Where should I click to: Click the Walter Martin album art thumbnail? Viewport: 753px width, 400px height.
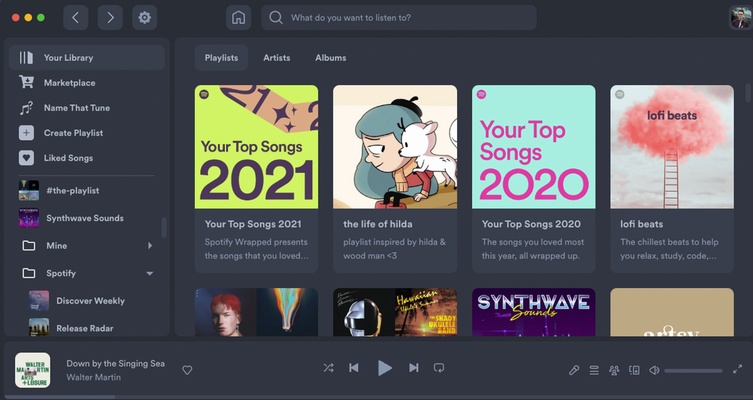(32, 370)
